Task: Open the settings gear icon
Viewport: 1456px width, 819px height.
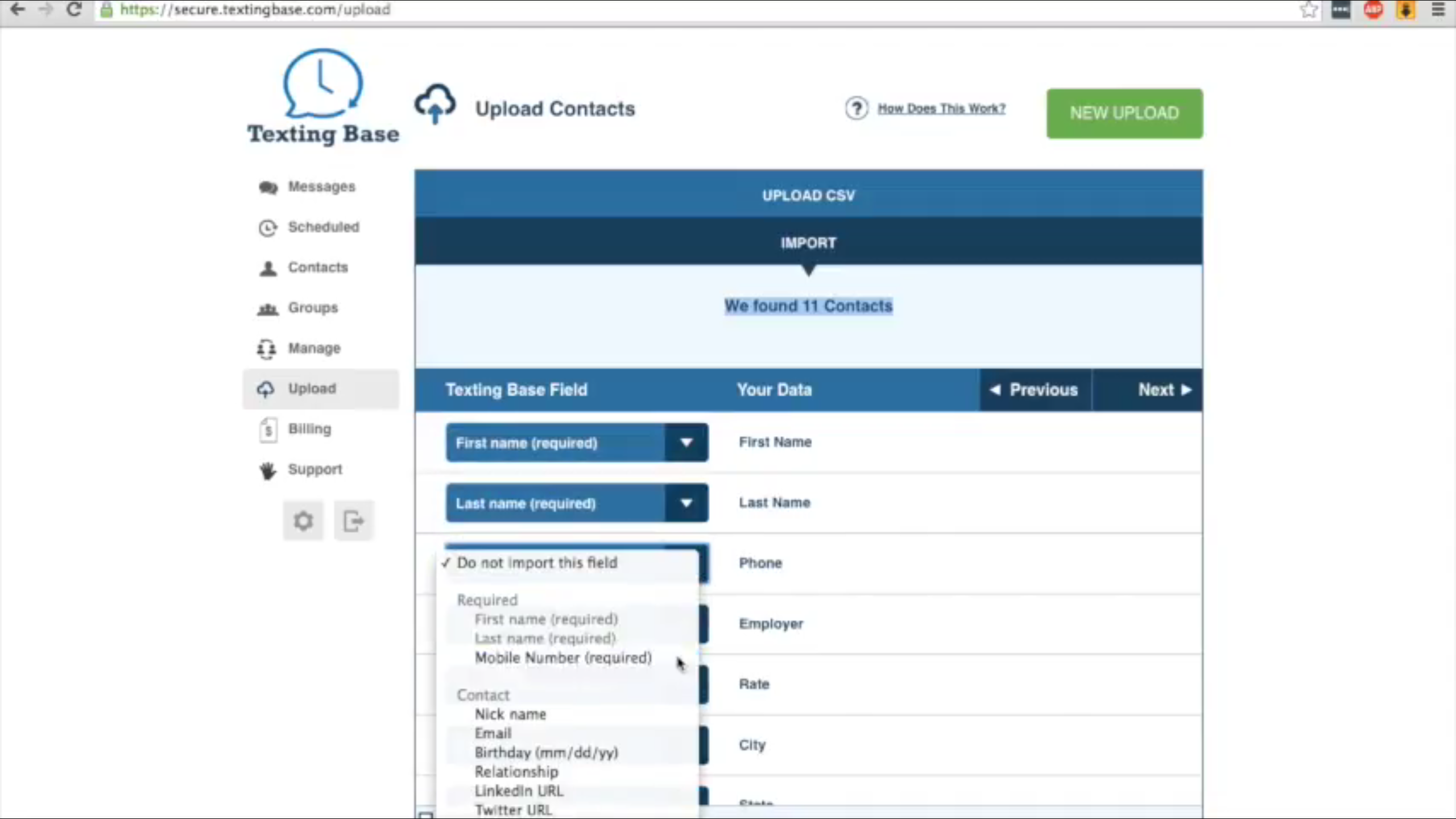Action: (303, 520)
